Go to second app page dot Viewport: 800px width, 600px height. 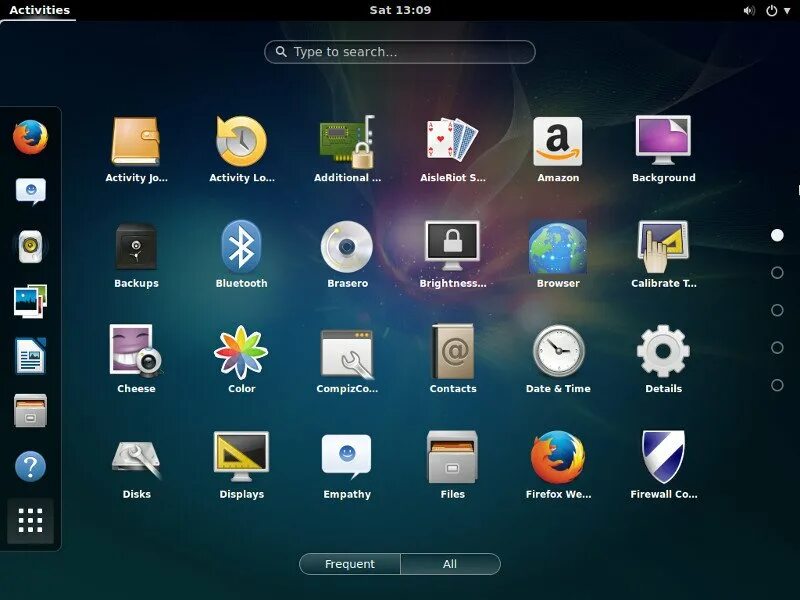click(777, 272)
